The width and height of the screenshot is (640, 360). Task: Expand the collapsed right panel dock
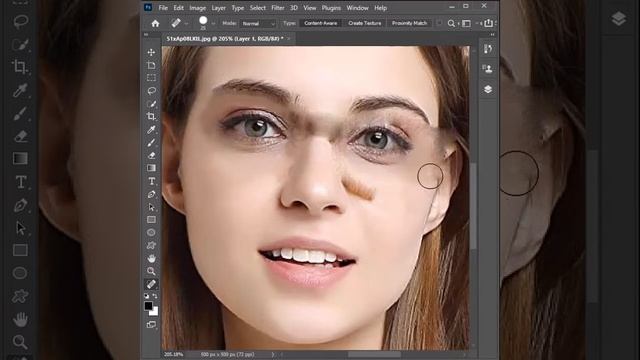(492, 35)
